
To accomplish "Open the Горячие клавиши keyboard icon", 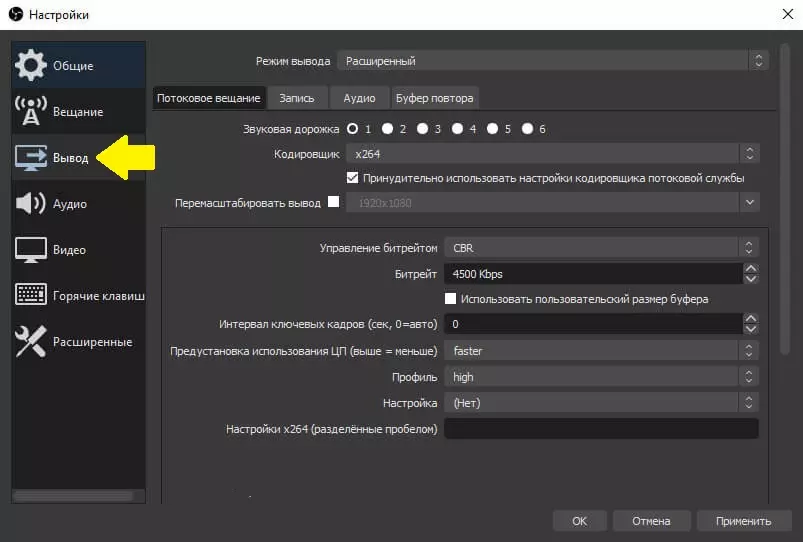I will coord(31,295).
